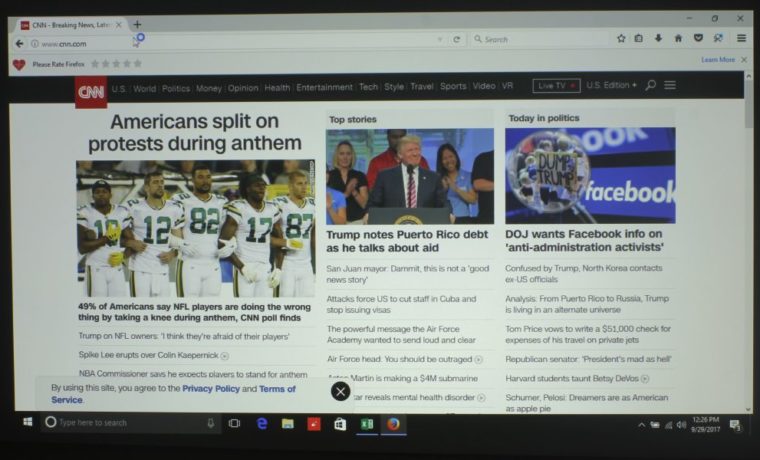This screenshot has height=460, width=760.
Task: Expand the U.S. Edition dropdown
Action: (611, 85)
